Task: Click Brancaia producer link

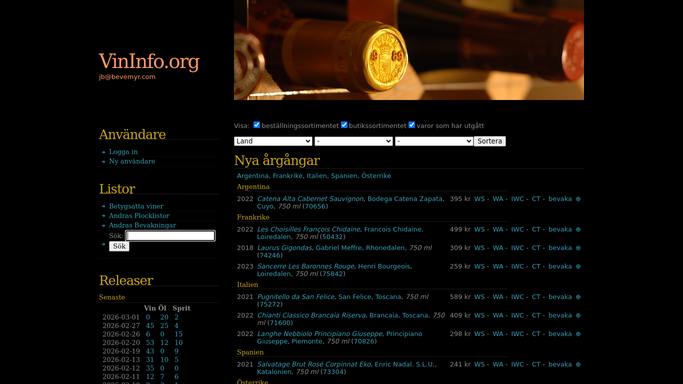Action: pyautogui.click(x=384, y=315)
